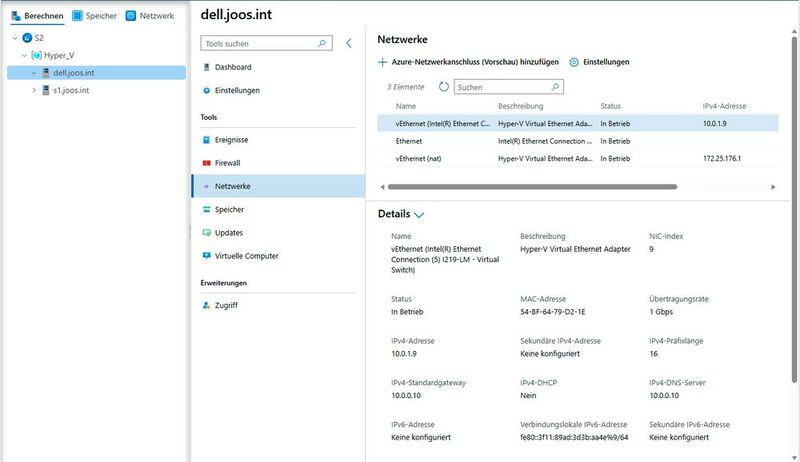Select s1.joos.int server in tree
Screen dimensions: 800x462
pyautogui.click(x=71, y=90)
